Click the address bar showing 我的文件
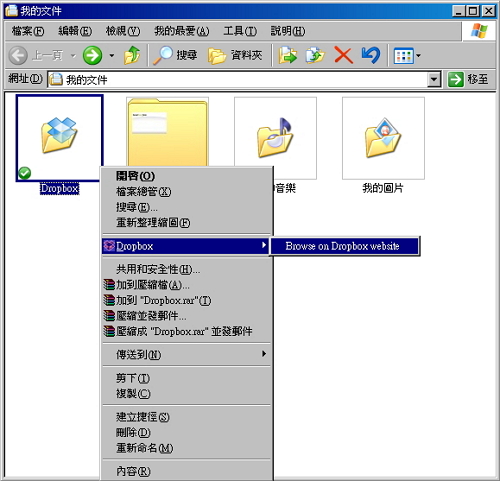The width and height of the screenshot is (500, 481). coord(238,79)
